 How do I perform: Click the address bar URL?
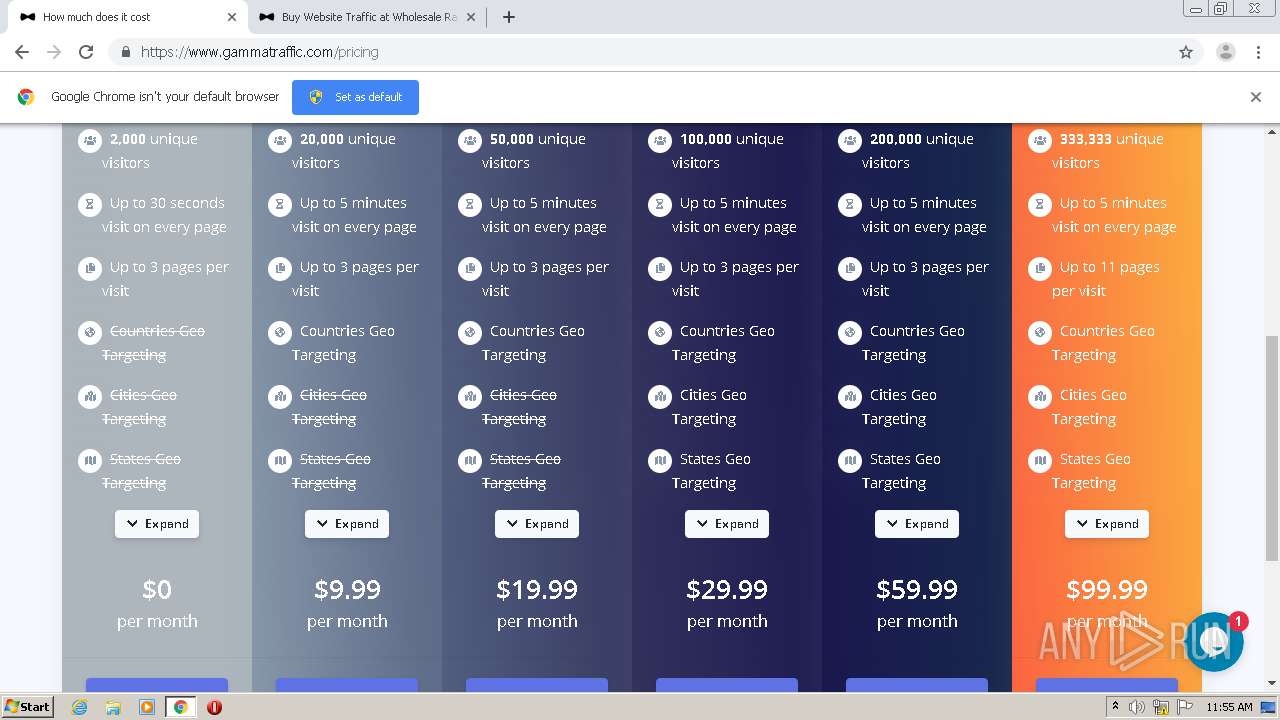coord(260,52)
